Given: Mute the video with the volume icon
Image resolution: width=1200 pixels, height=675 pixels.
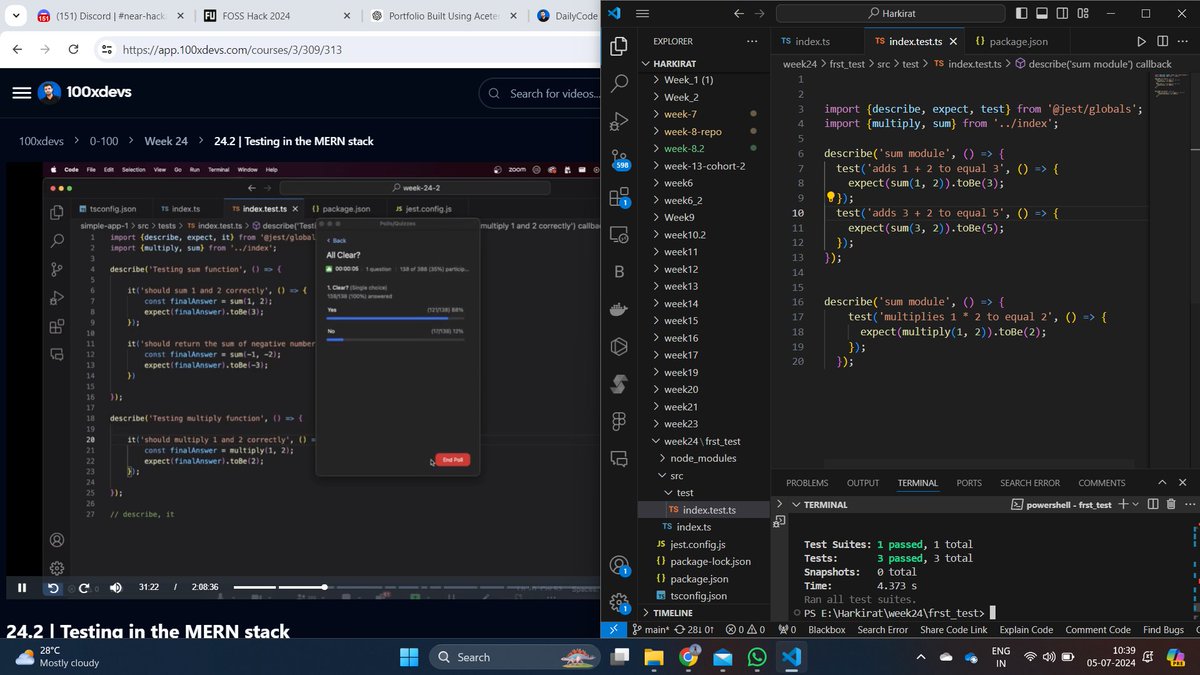Looking at the screenshot, I should coord(115,587).
